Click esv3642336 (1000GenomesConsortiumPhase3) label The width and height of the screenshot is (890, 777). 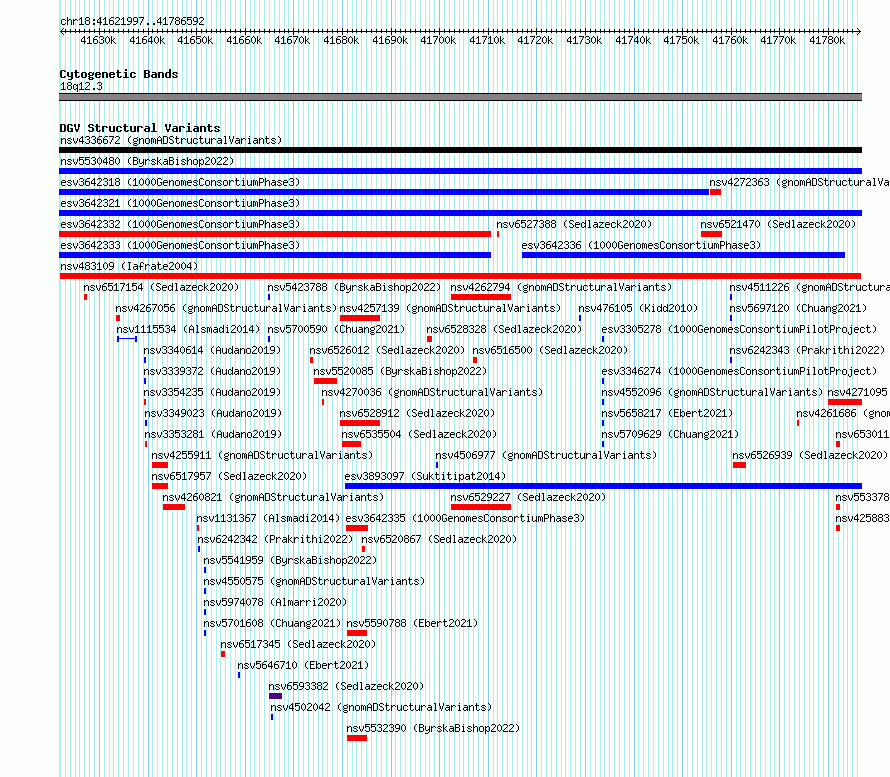(641, 245)
